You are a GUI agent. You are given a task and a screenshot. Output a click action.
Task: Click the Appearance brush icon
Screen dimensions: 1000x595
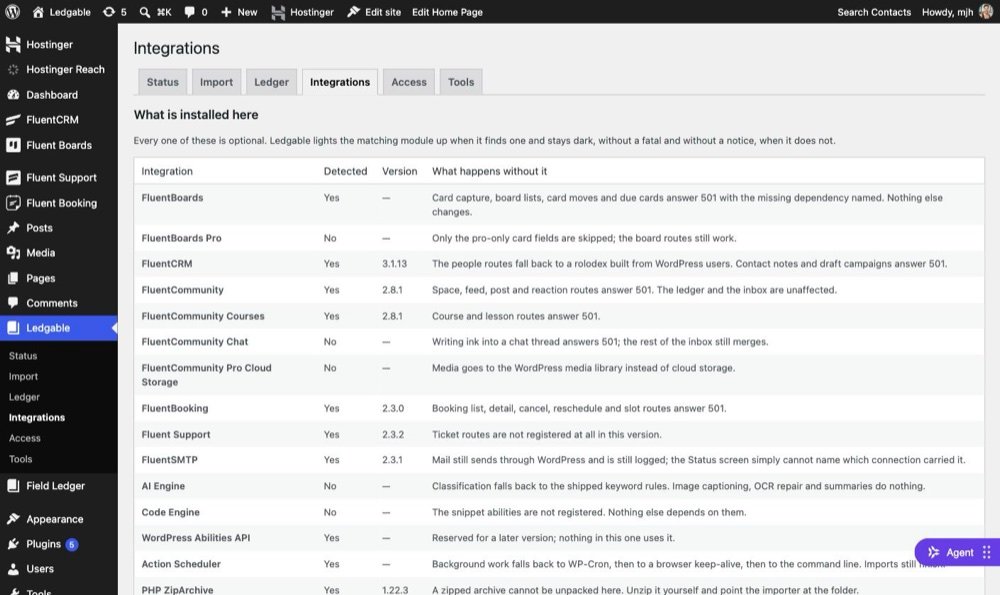(x=13, y=518)
